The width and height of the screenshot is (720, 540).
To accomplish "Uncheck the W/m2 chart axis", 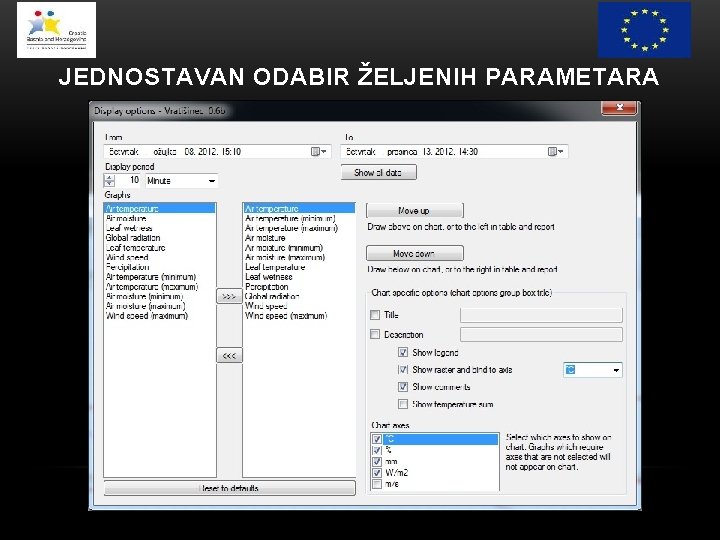I will pyautogui.click(x=377, y=472).
